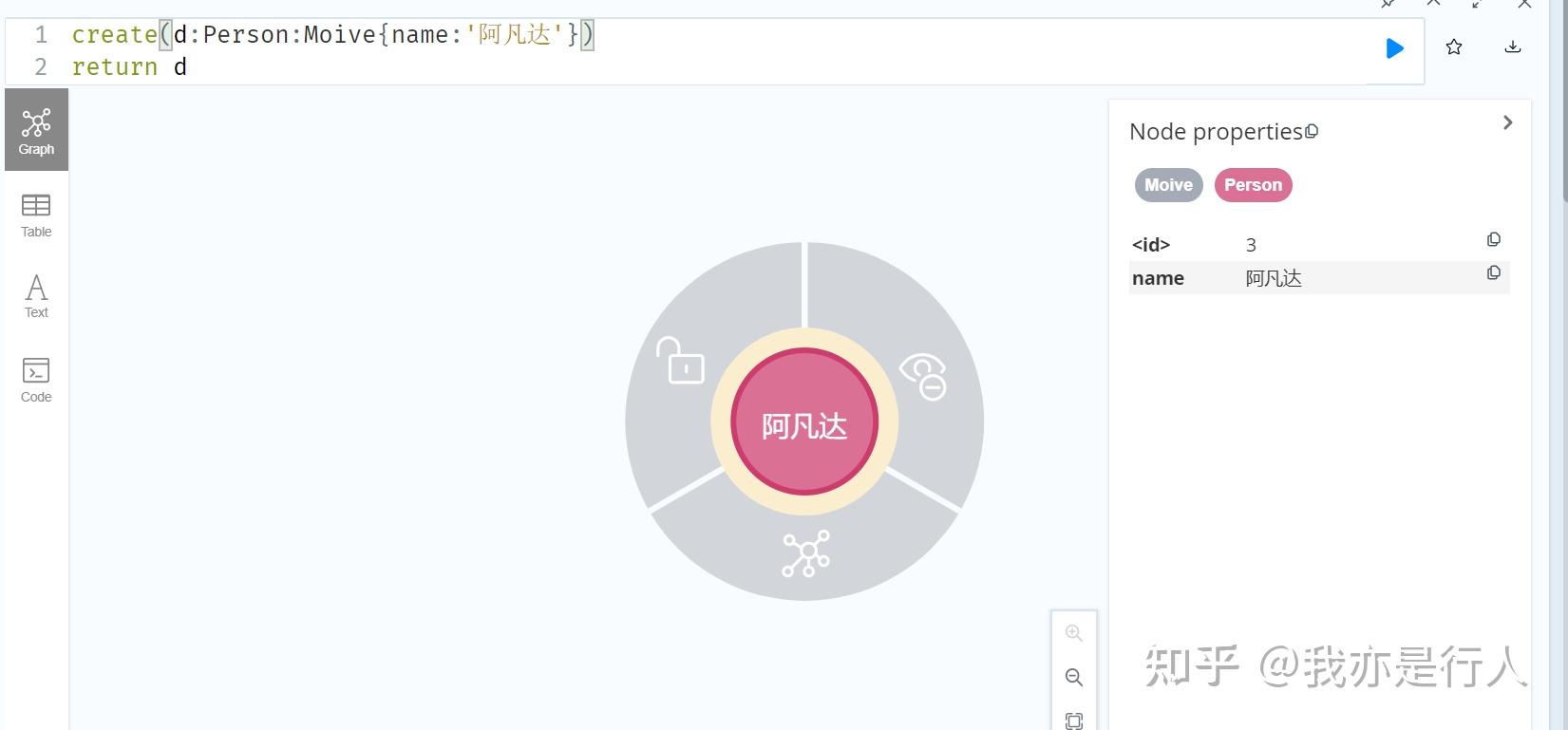Collapse the Node properties panel
Image resolution: width=1568 pixels, height=730 pixels.
click(x=1507, y=122)
